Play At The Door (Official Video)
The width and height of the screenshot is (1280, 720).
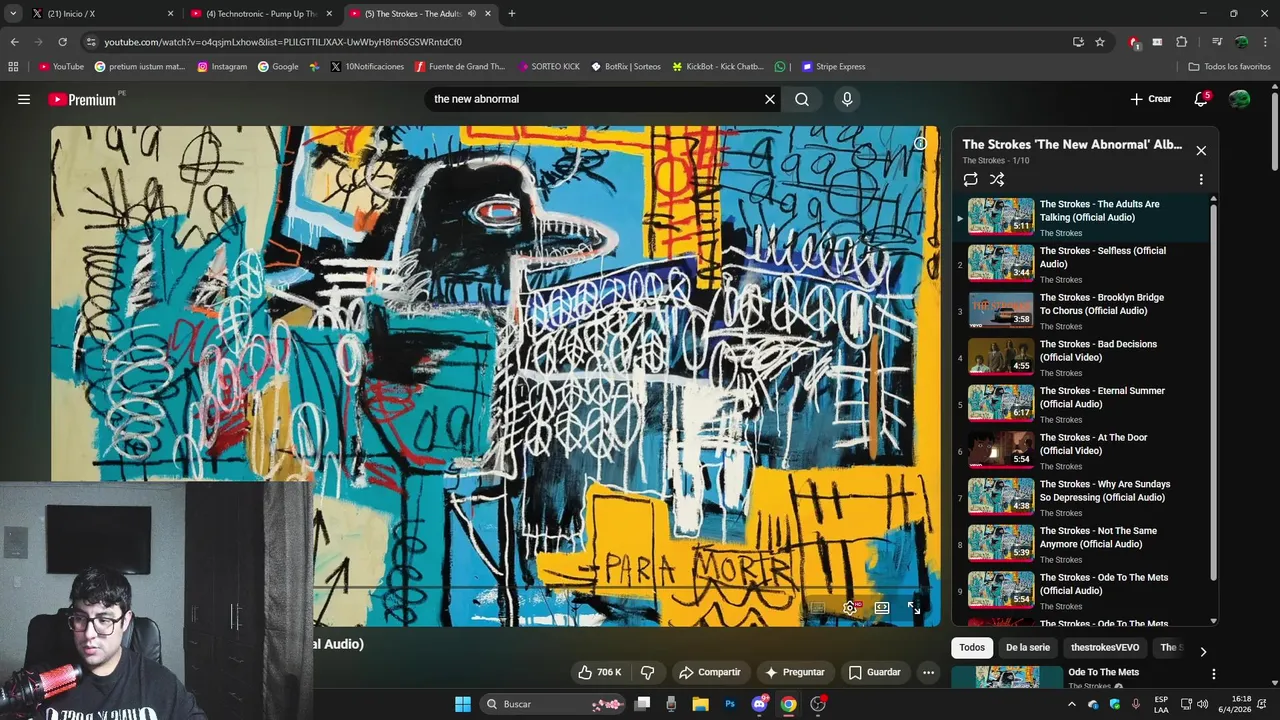[1082, 451]
